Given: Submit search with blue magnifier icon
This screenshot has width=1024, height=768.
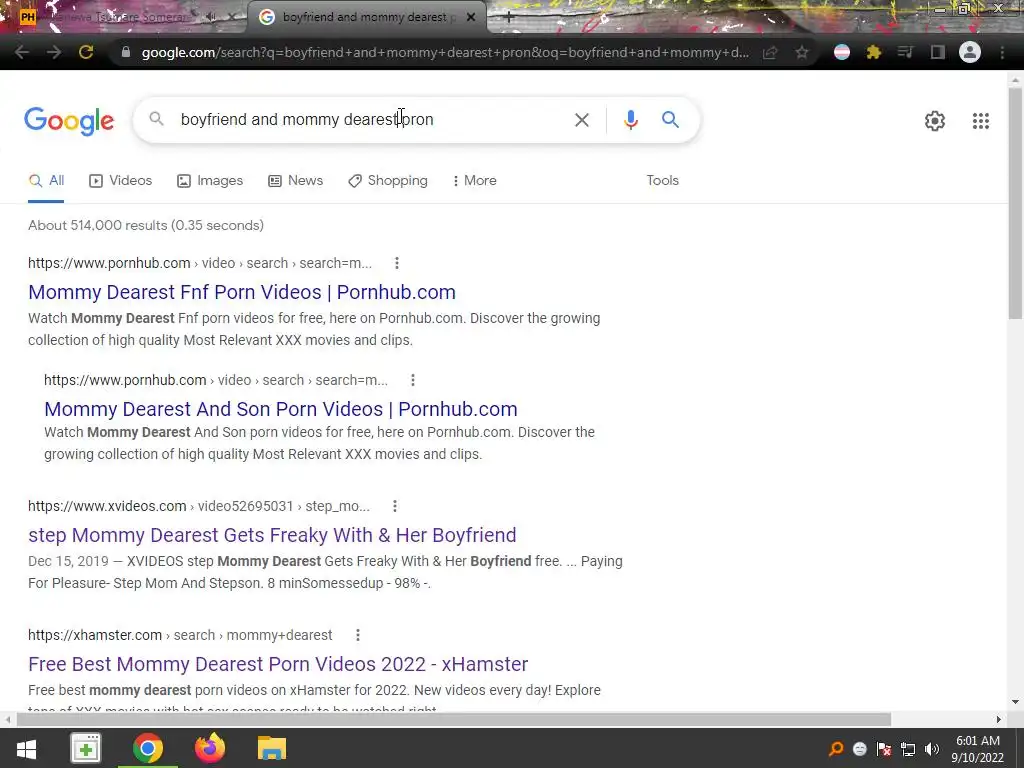Looking at the screenshot, I should click(670, 120).
